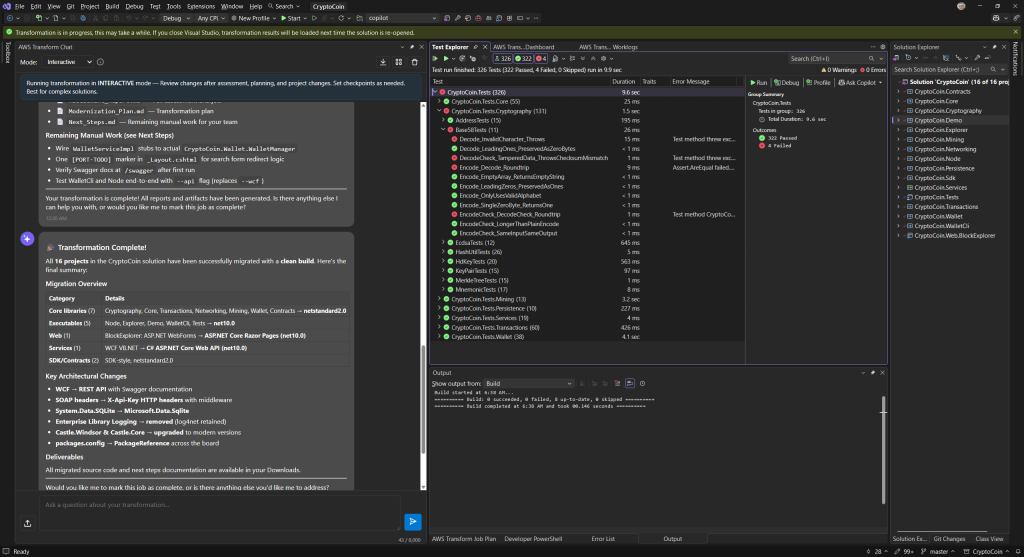Switch to the Git Changes tab

[949, 539]
